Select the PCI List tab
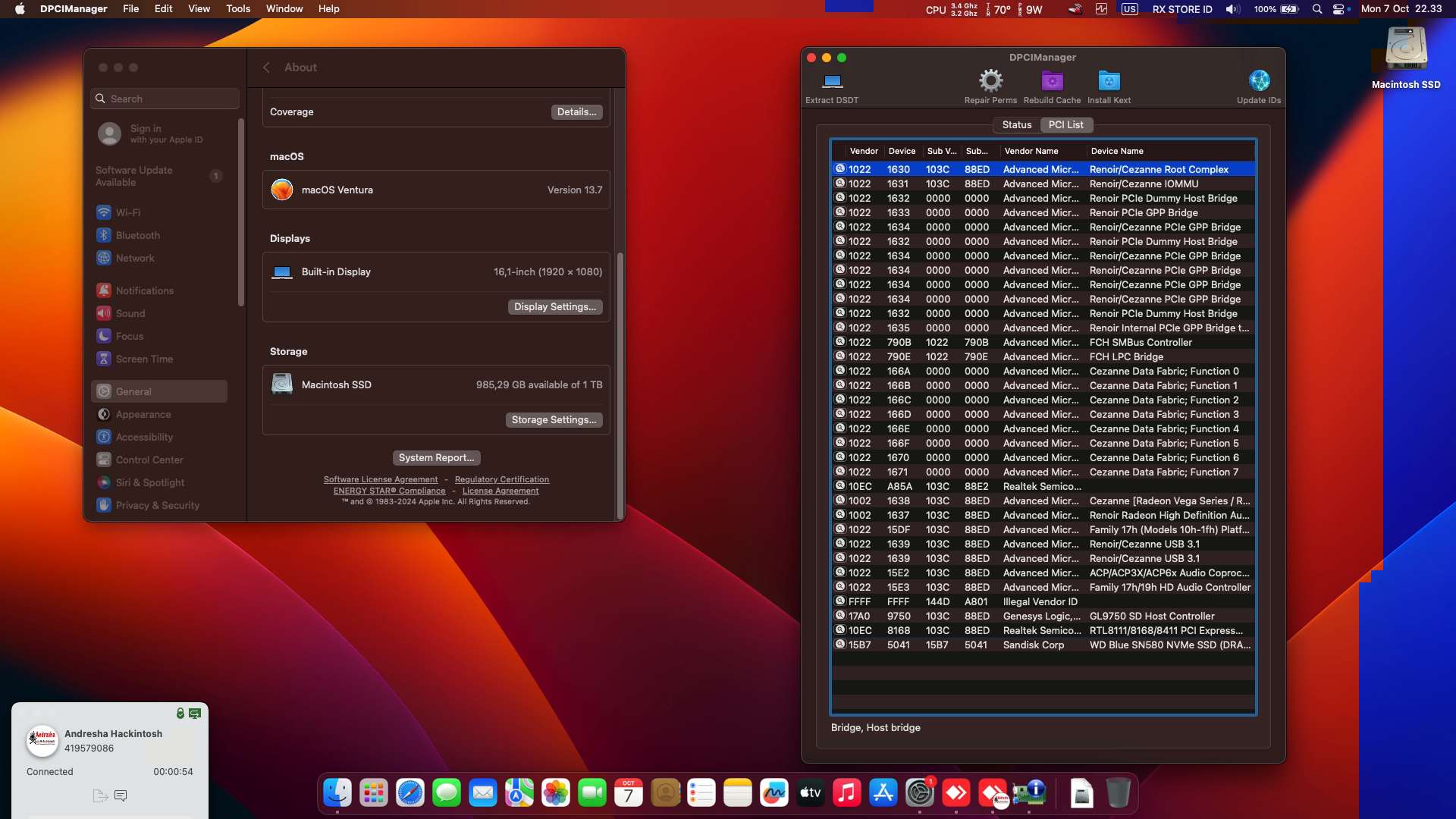 pos(1065,124)
